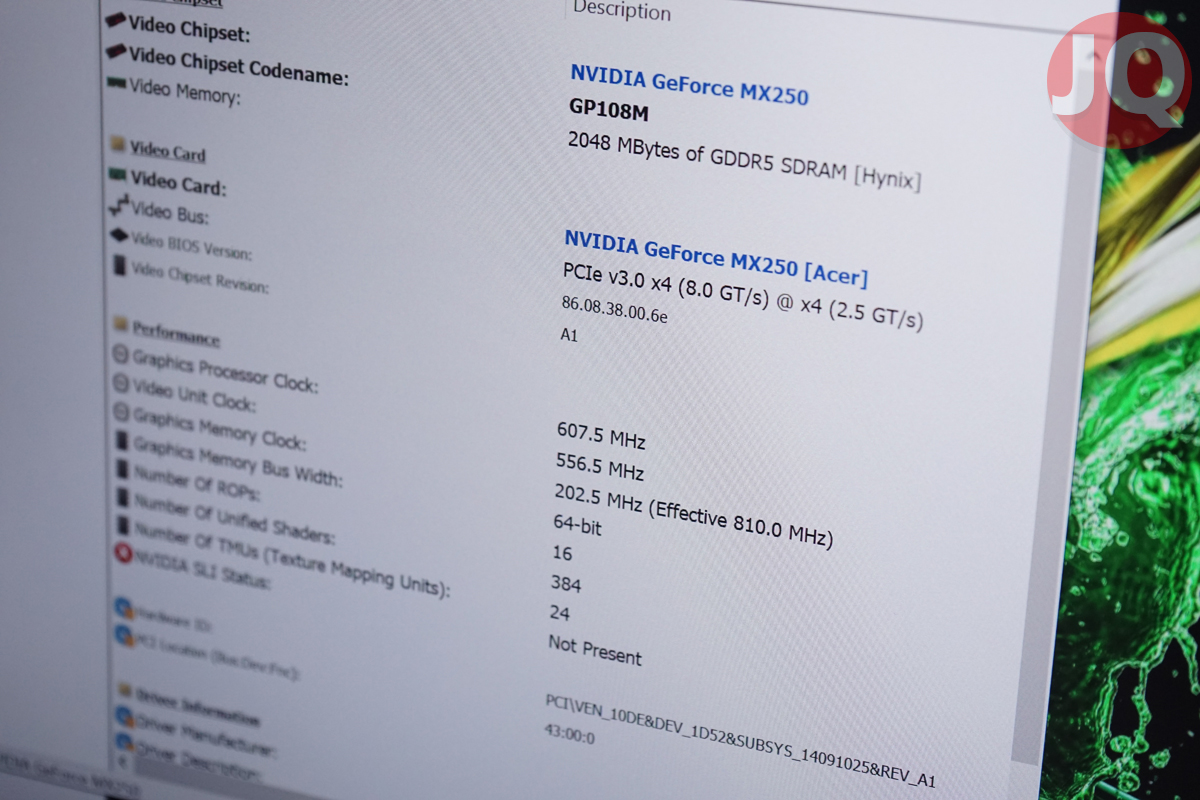Click the clock icon beside Graphics Memory Clock
This screenshot has height=800, width=1200.
click(122, 412)
